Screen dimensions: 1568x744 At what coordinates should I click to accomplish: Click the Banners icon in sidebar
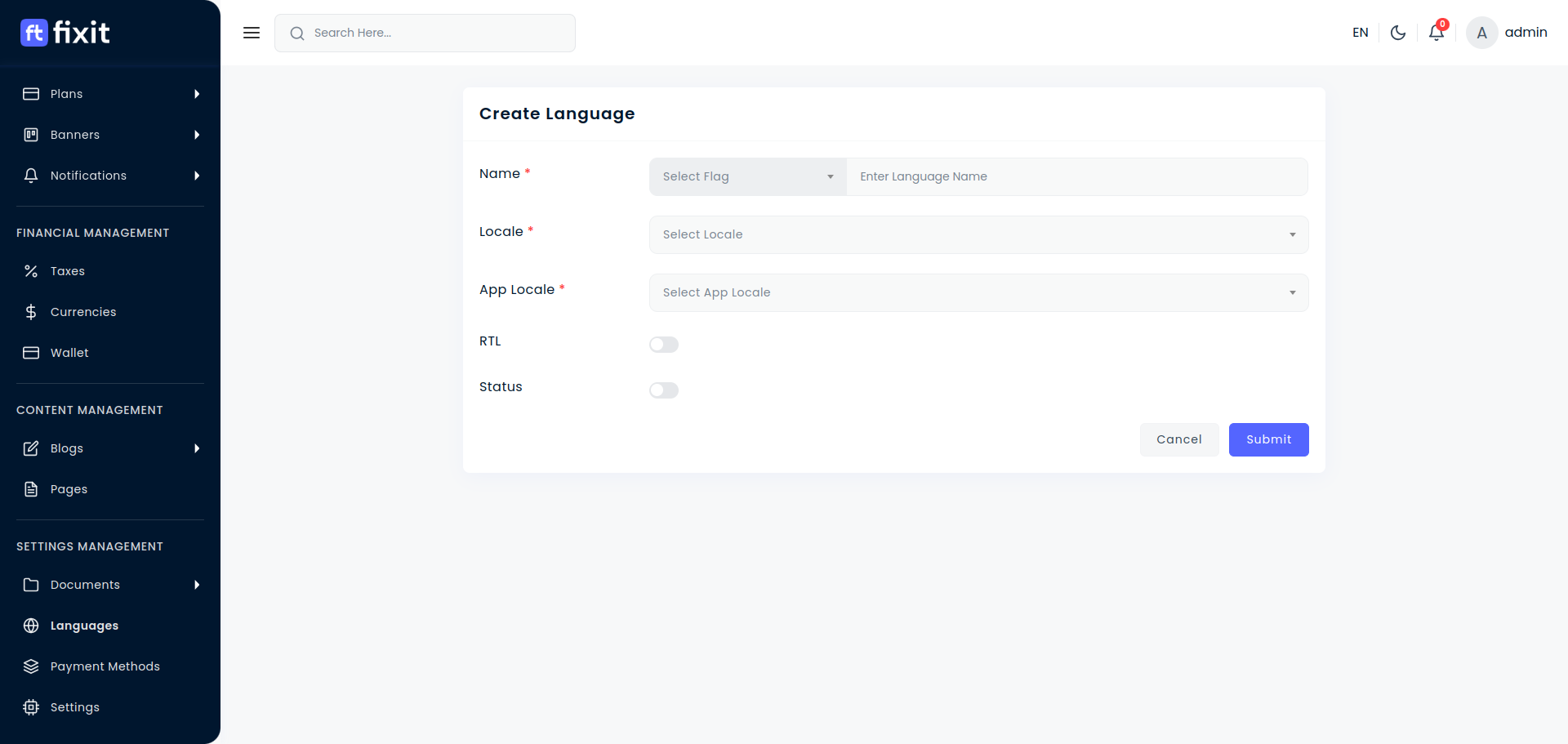pyautogui.click(x=31, y=135)
